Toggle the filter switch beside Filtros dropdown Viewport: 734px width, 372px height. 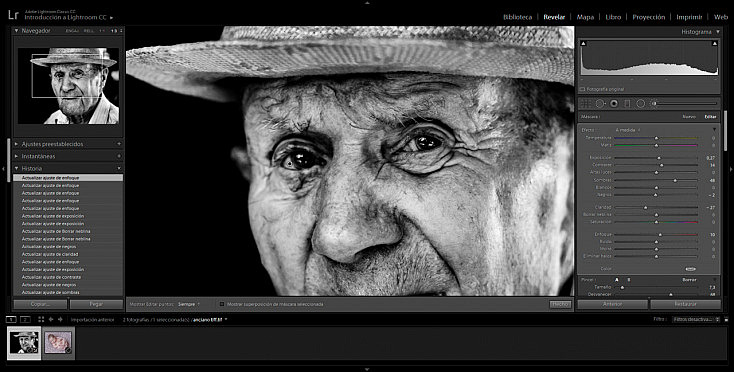coord(726,320)
